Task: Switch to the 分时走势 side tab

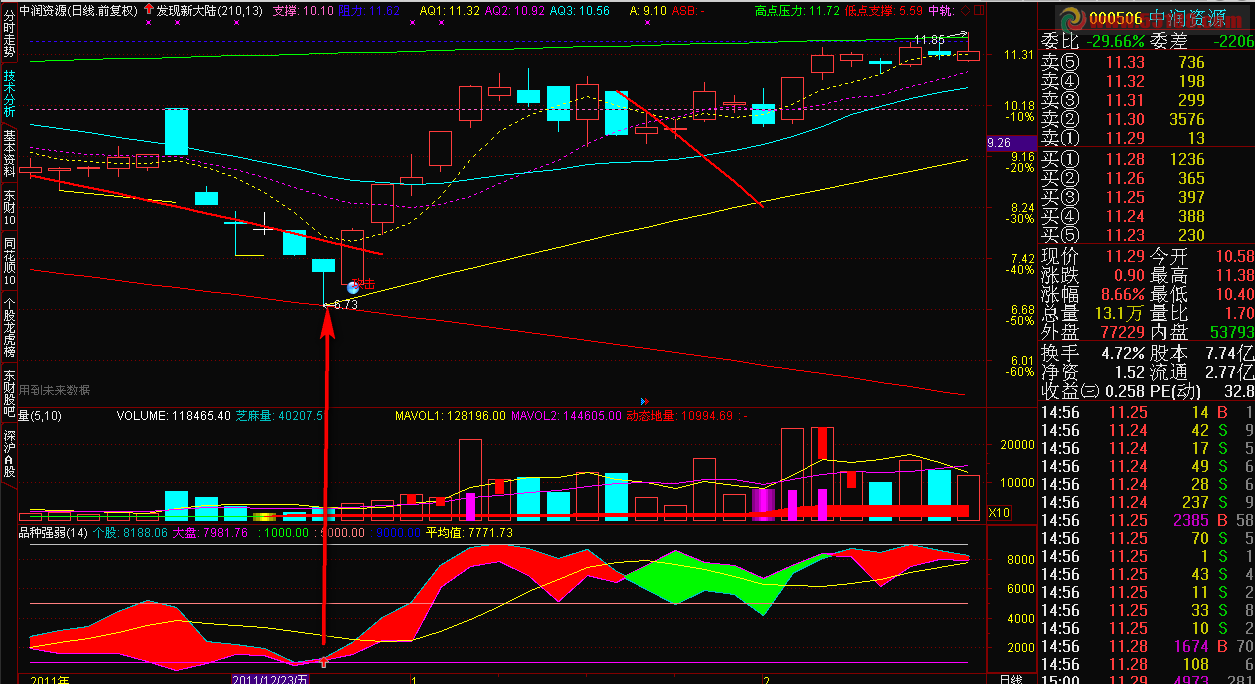Action: pyautogui.click(x=9, y=31)
